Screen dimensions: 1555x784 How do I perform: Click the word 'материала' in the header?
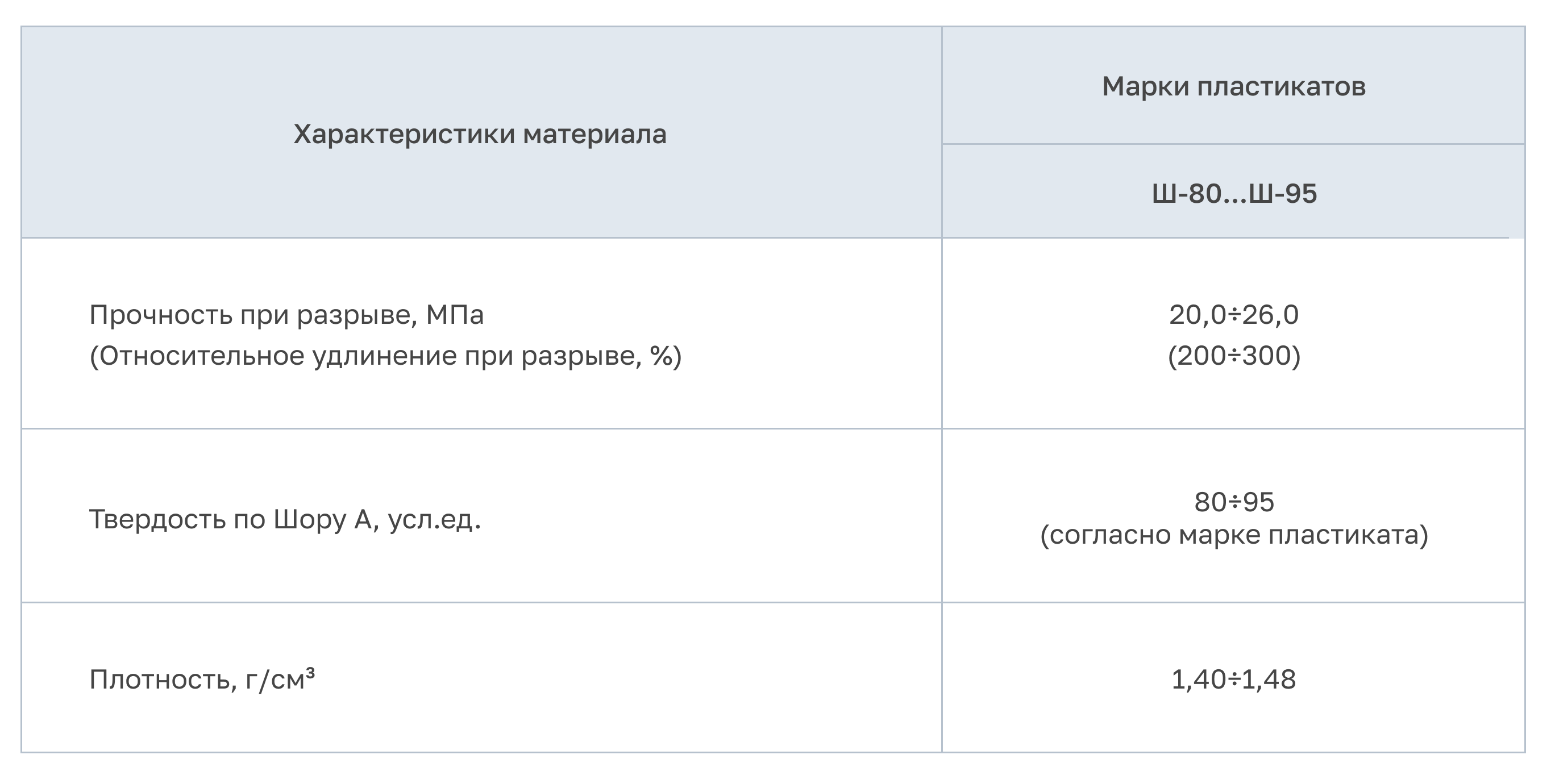click(594, 134)
